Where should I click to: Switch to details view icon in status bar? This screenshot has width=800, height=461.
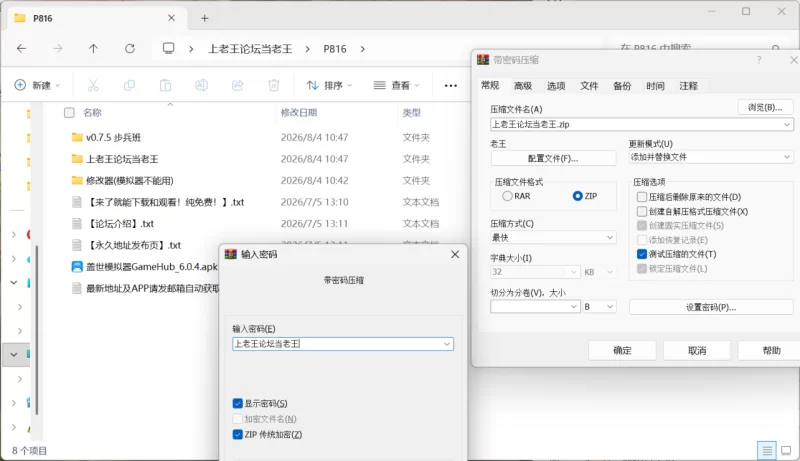pos(767,450)
